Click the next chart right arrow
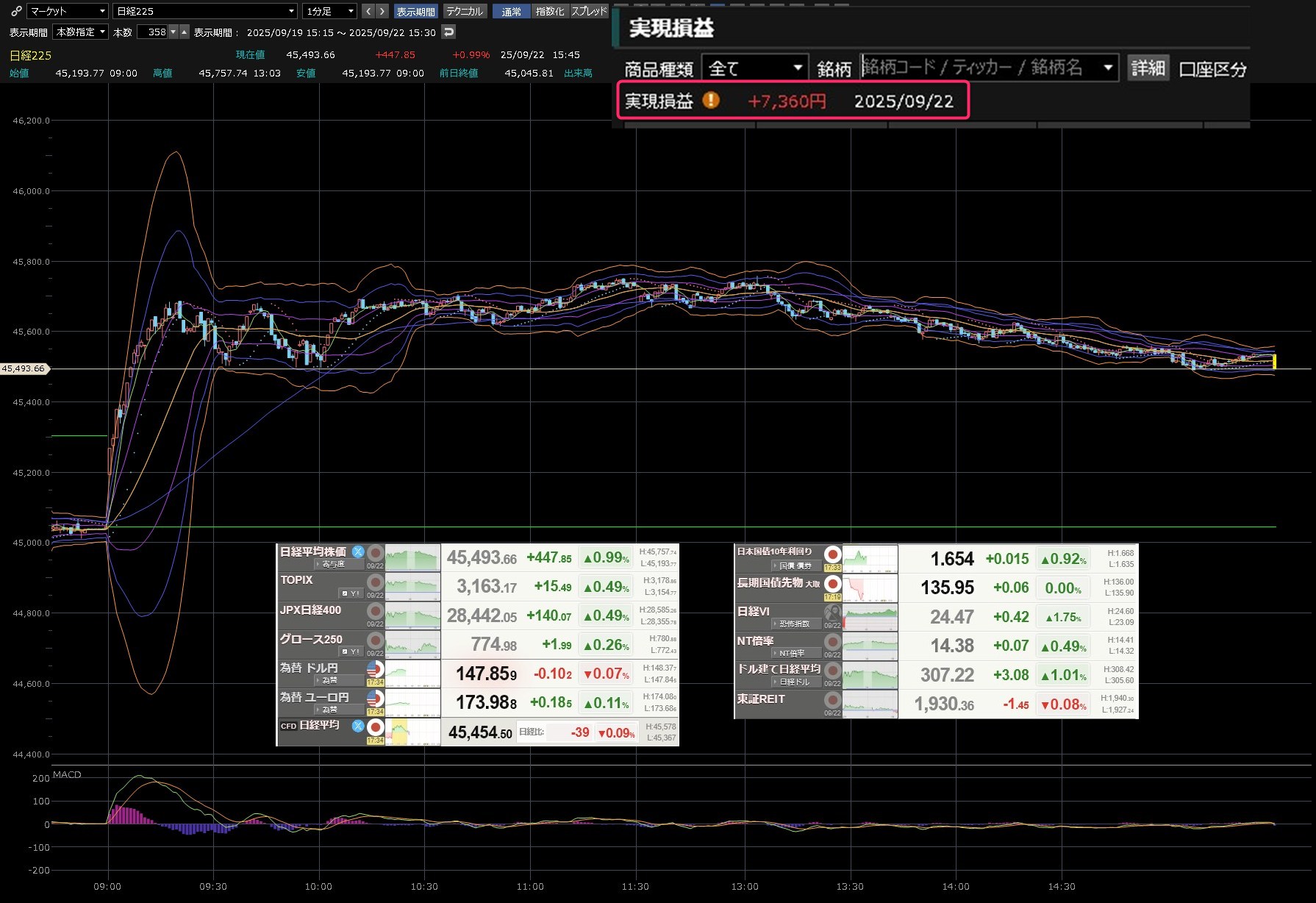 click(x=382, y=11)
